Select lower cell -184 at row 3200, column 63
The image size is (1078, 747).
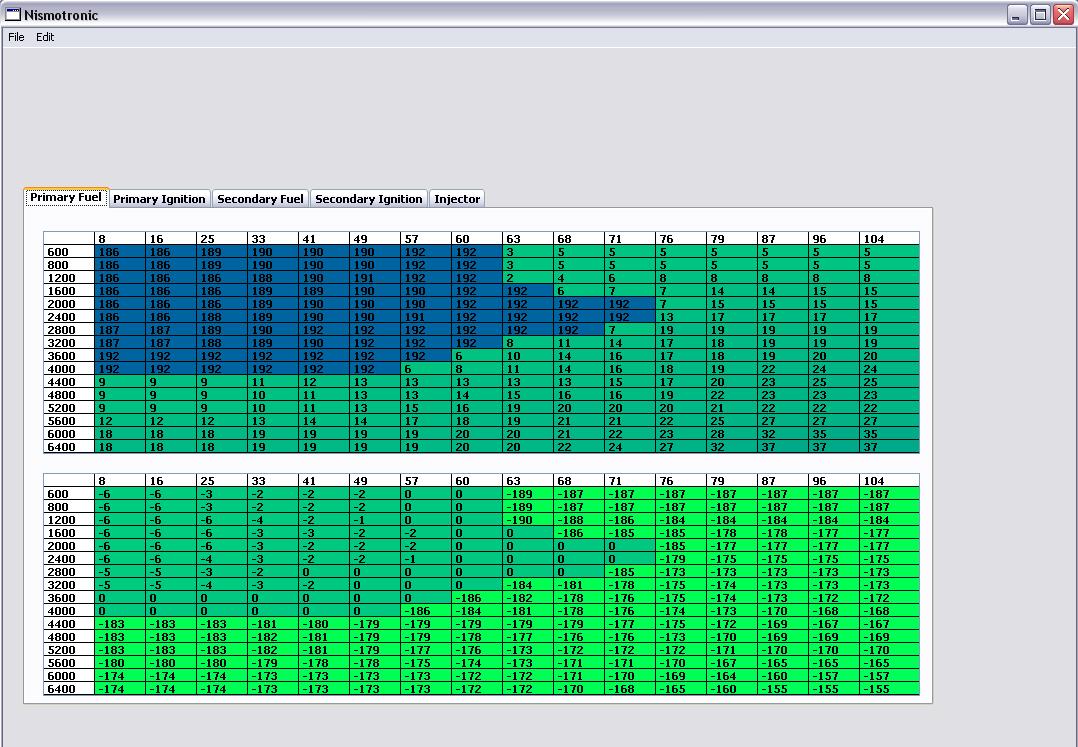(527, 586)
